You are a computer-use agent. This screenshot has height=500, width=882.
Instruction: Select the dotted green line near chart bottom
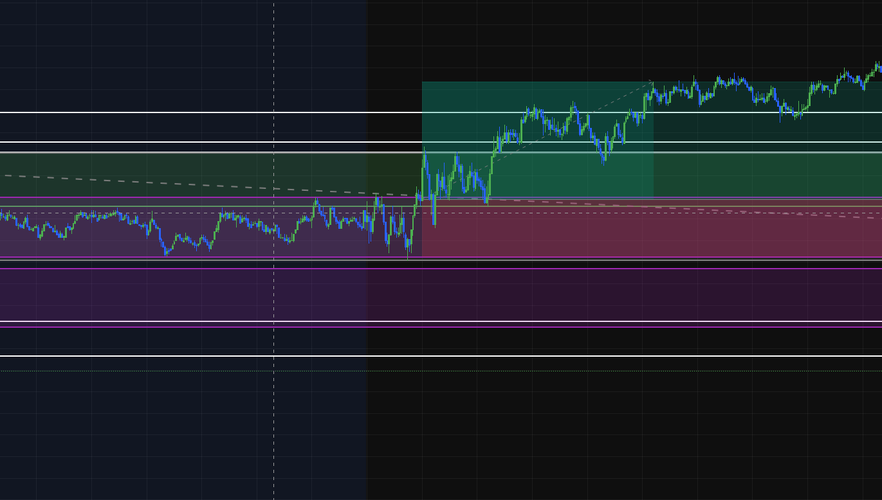[441, 371]
